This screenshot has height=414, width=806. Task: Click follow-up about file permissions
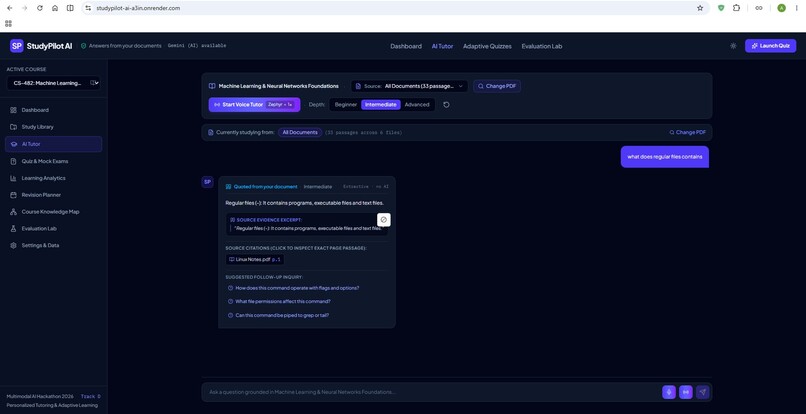tap(279, 301)
